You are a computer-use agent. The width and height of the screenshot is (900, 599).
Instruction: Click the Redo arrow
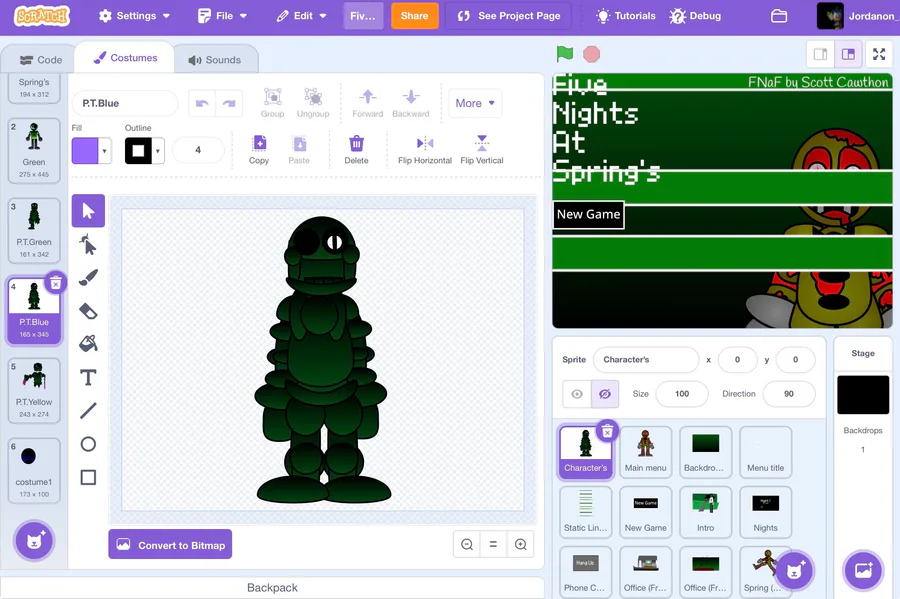pyautogui.click(x=229, y=103)
